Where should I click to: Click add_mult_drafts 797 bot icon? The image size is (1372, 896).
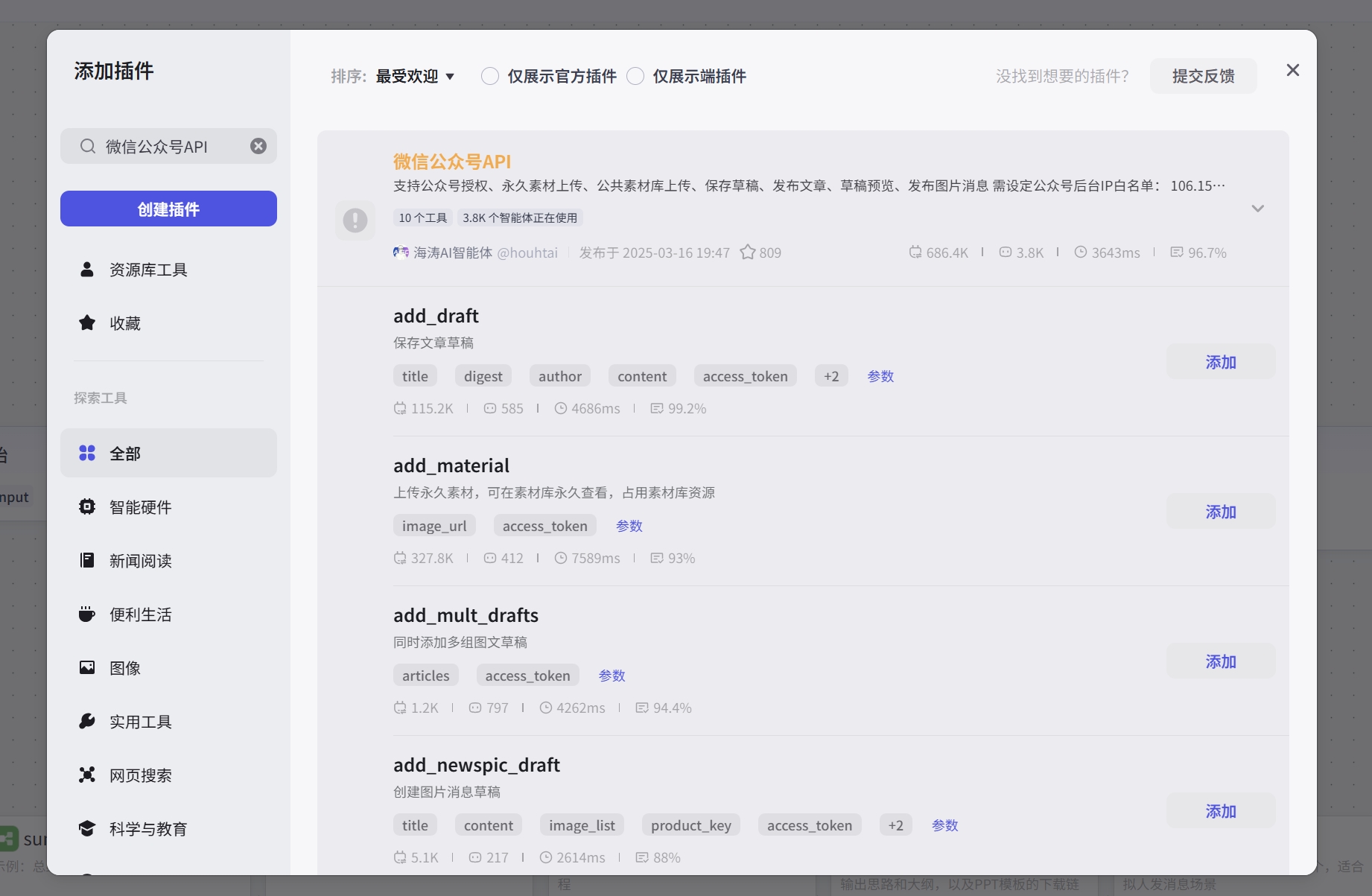pyautogui.click(x=475, y=708)
